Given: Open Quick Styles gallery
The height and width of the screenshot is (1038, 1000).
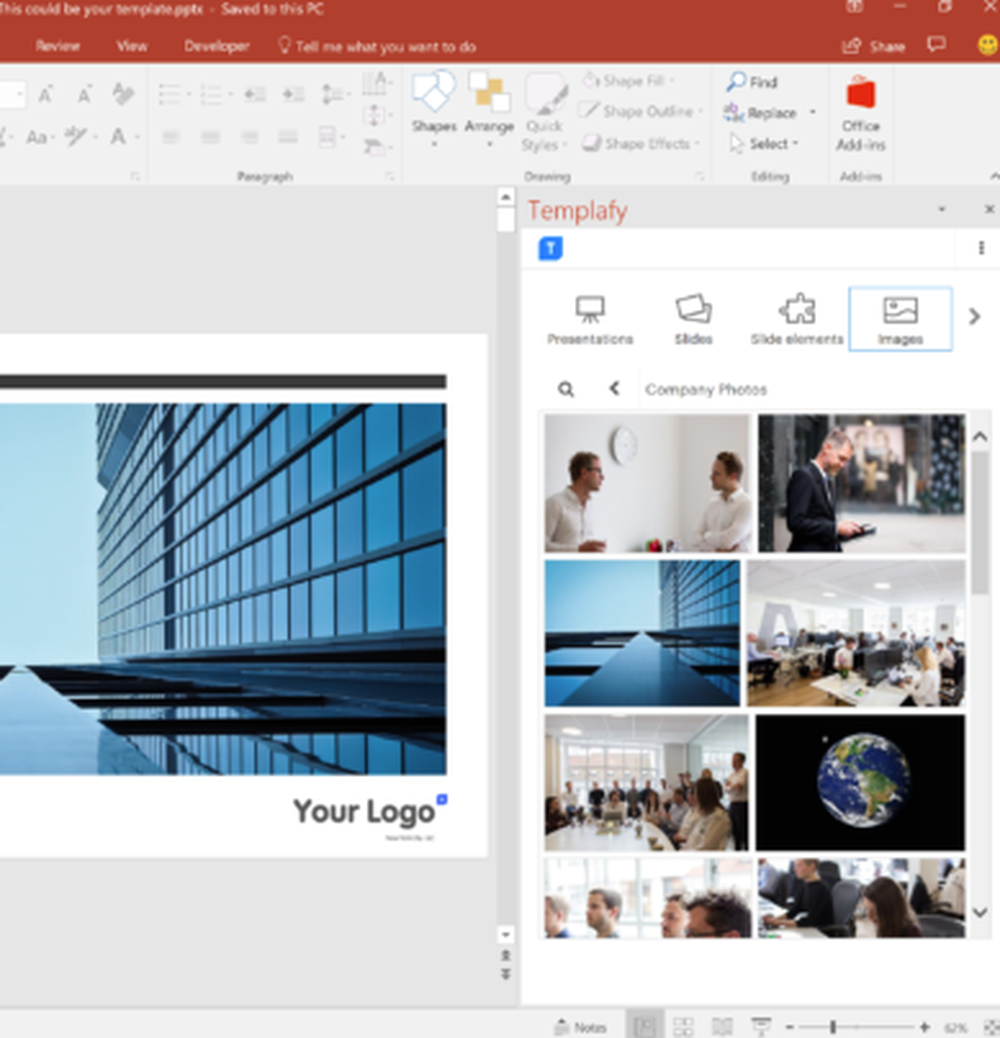Looking at the screenshot, I should click(545, 111).
